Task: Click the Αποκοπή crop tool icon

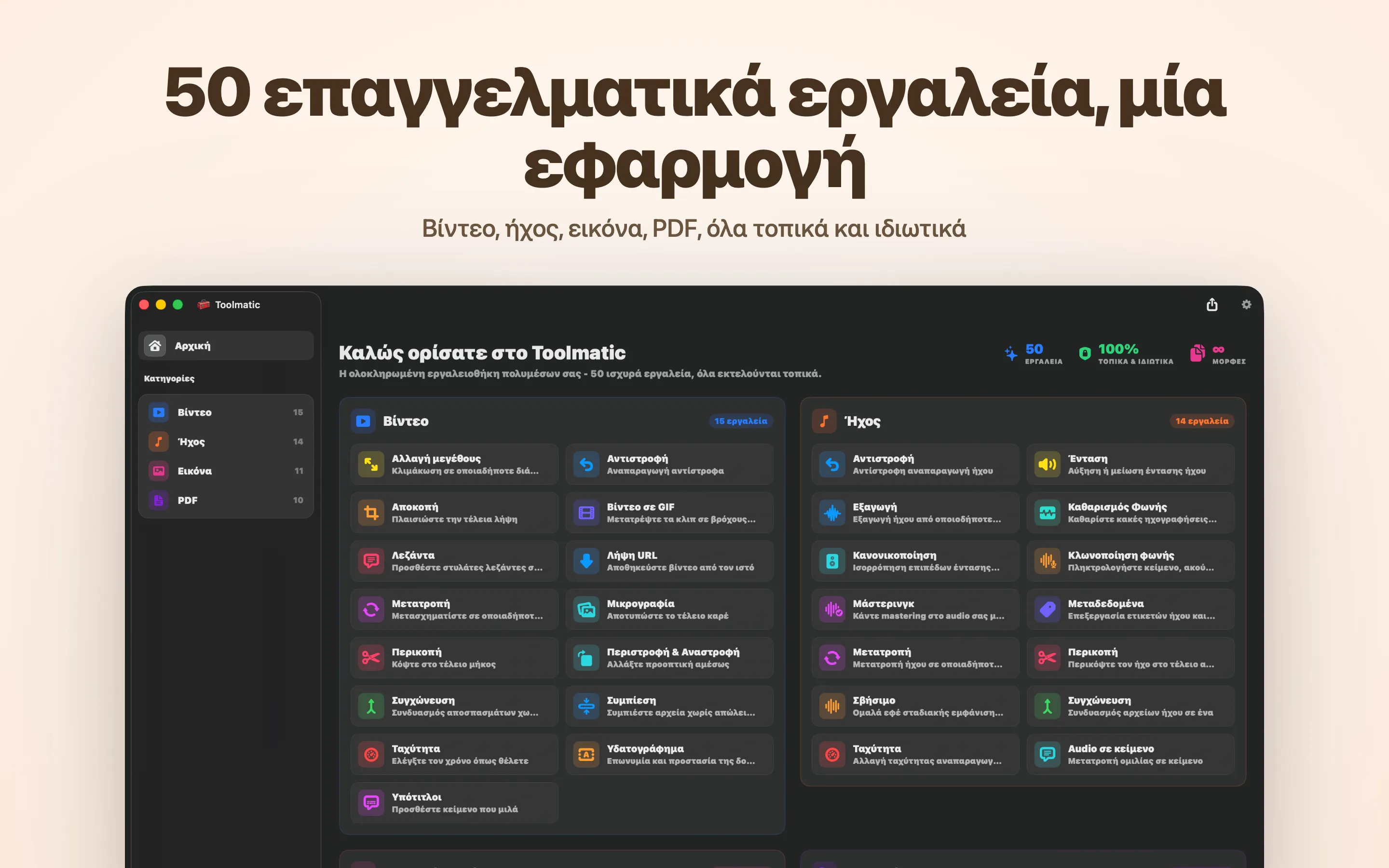Action: coord(371,513)
